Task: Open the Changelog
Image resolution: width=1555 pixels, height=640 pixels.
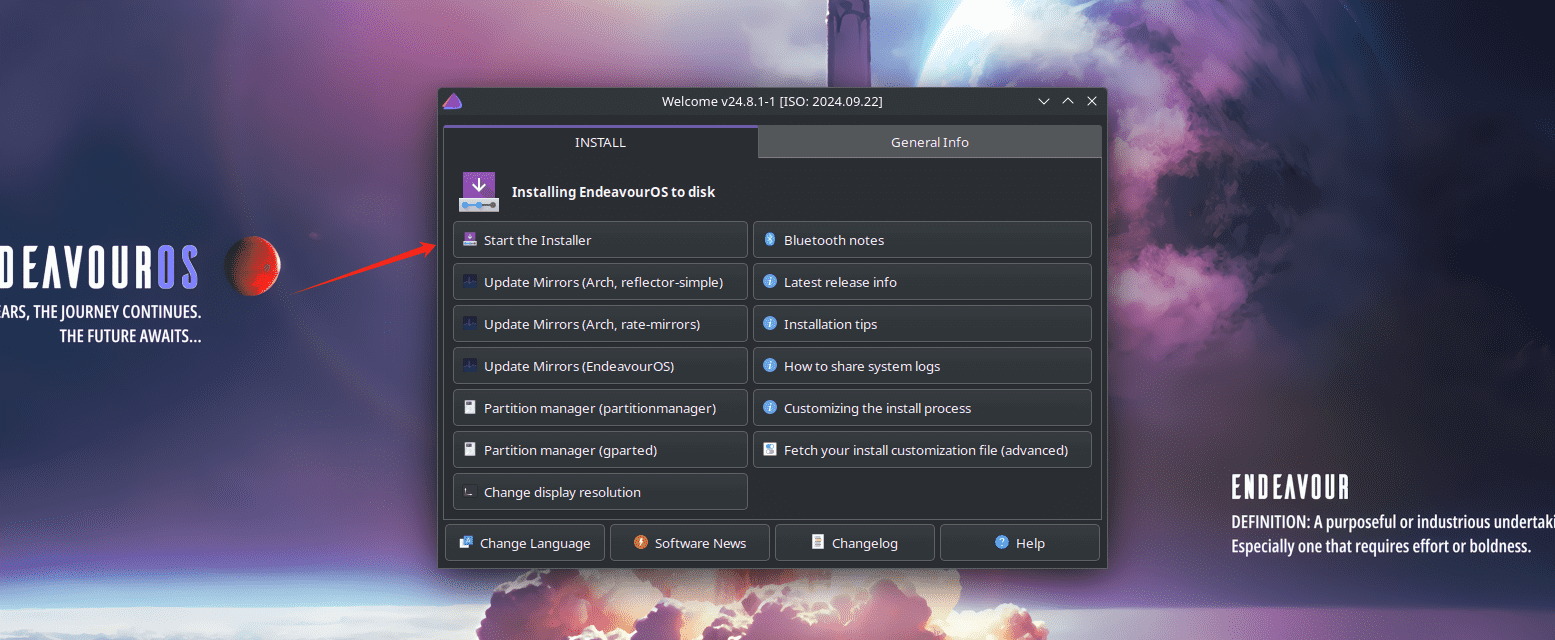Action: (x=855, y=543)
